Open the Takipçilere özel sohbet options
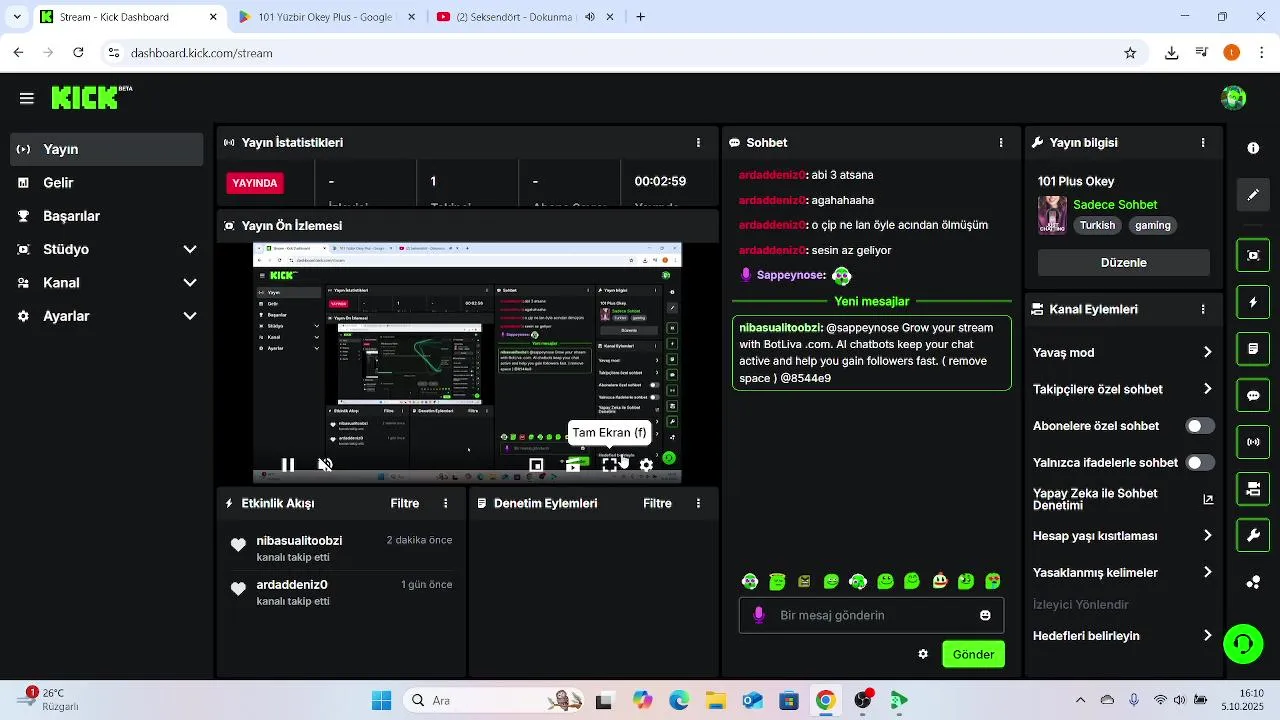The image size is (1280, 720). click(x=1123, y=389)
